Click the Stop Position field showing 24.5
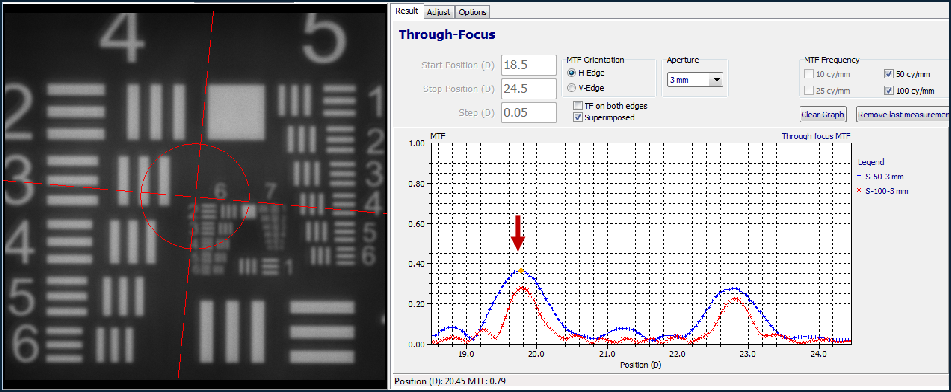 click(529, 89)
